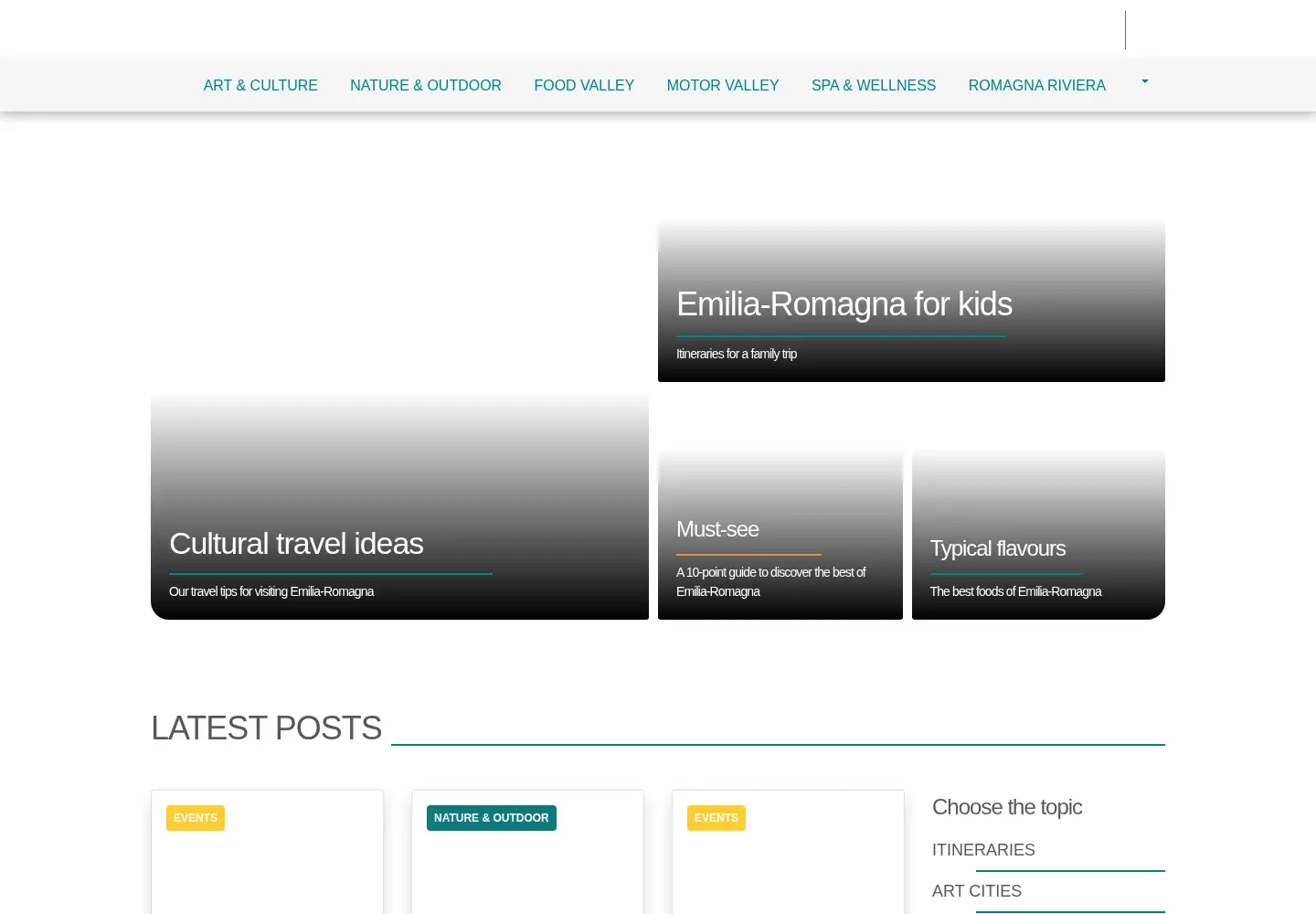1316x914 pixels.
Task: Open the Motor Valley menu item
Action: [x=723, y=85]
